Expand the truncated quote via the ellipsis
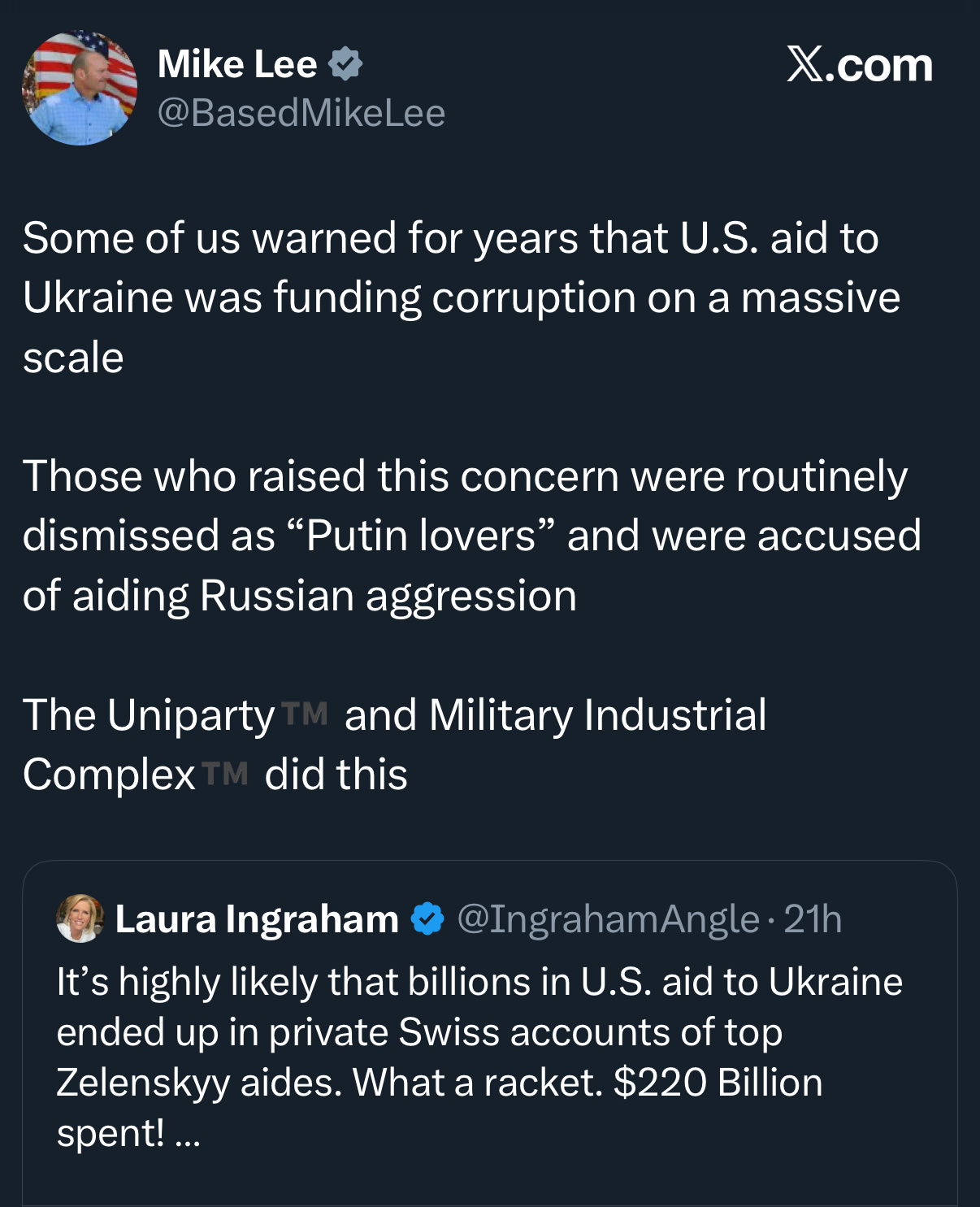 (187, 1135)
